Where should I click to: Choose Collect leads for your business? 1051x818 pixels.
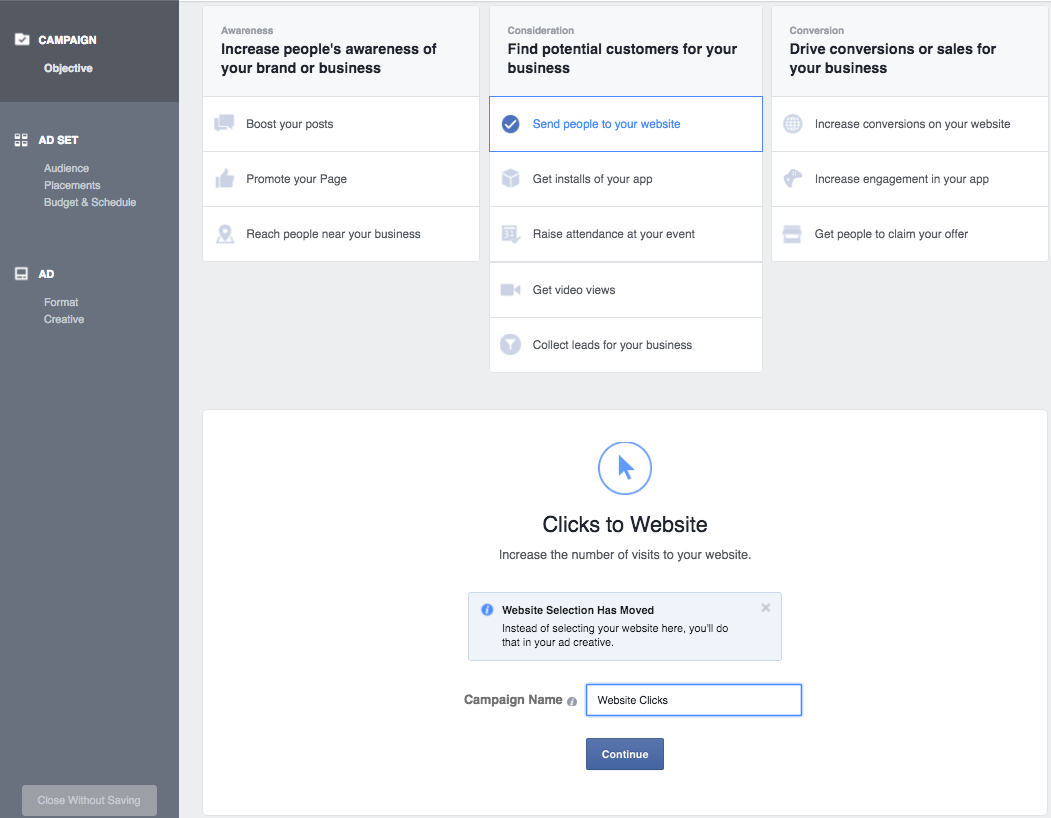pyautogui.click(x=626, y=345)
